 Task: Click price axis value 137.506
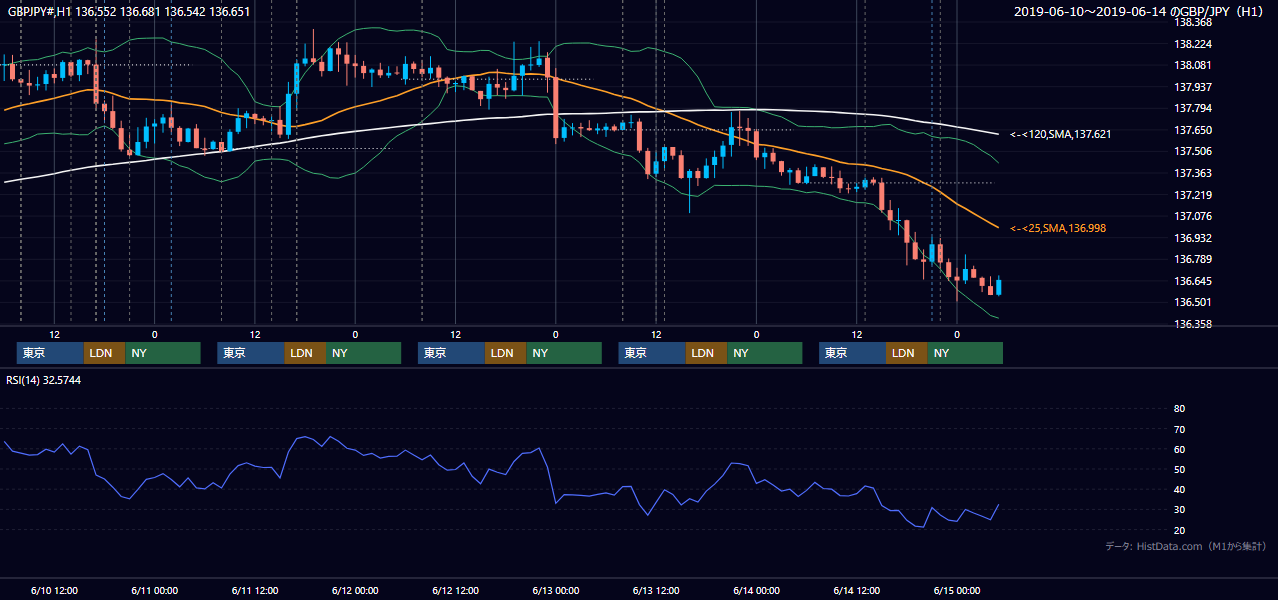pyautogui.click(x=1192, y=151)
